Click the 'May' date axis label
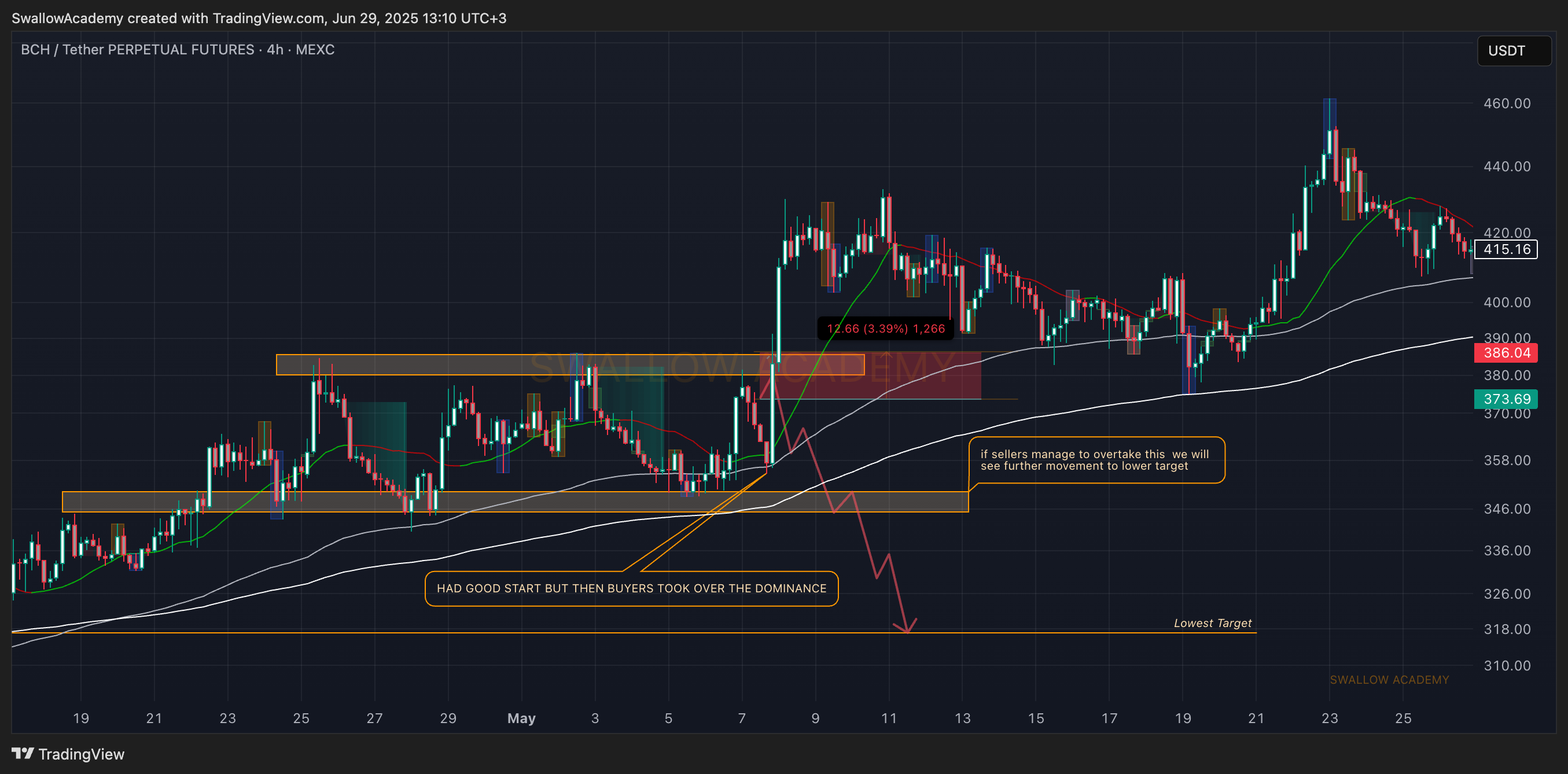1568x774 pixels. pyautogui.click(x=521, y=718)
